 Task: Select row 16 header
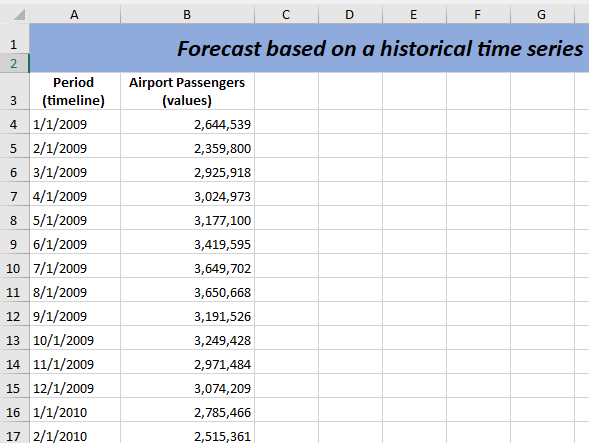[14, 410]
